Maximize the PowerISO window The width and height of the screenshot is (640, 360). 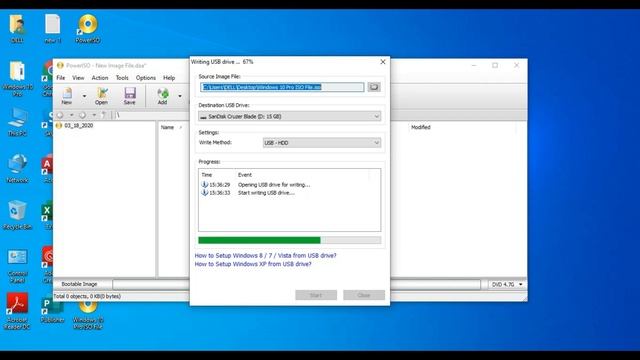click(495, 65)
